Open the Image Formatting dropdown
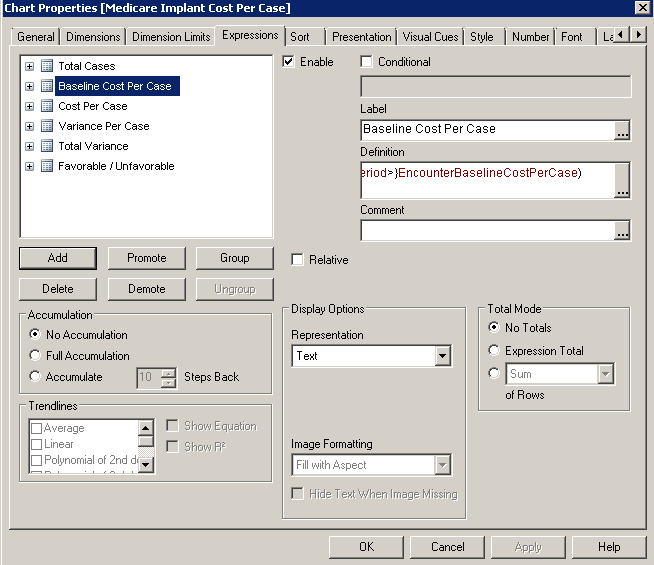This screenshot has height=565, width=654. (443, 465)
